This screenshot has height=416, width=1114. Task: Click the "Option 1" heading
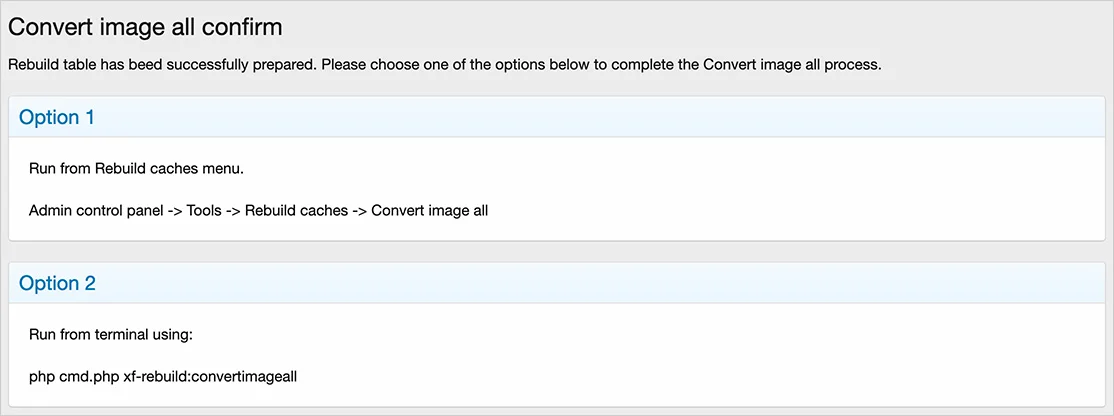[x=57, y=118]
